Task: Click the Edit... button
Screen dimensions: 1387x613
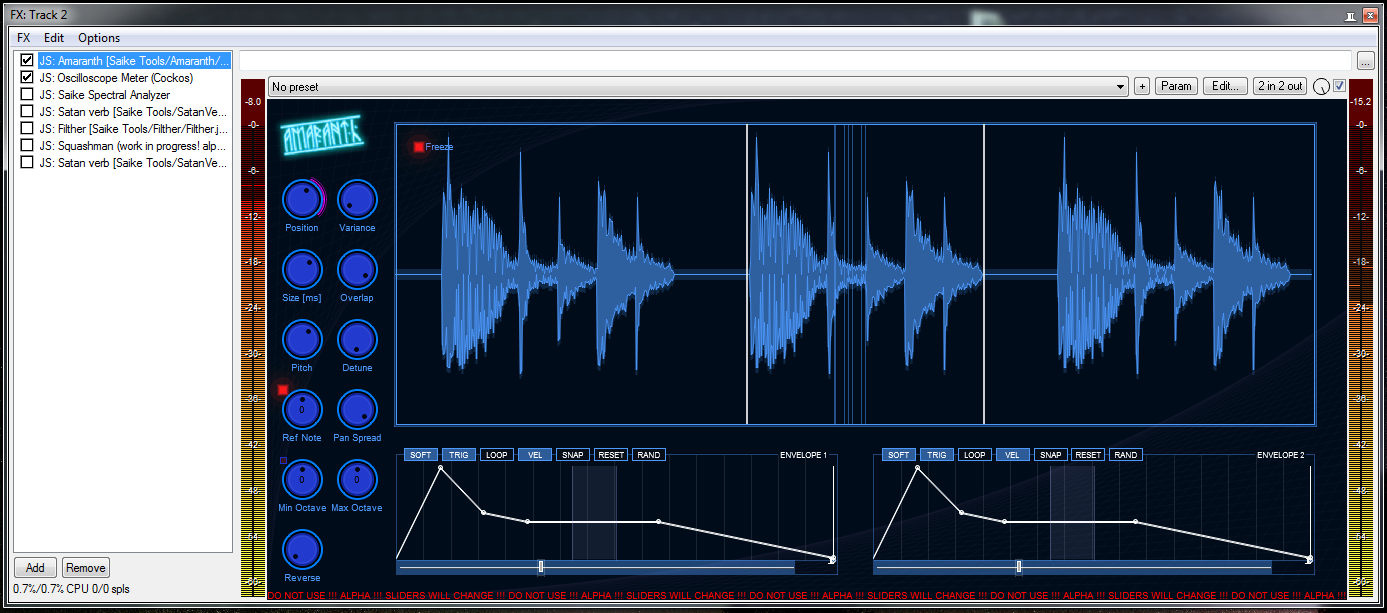Action: (x=1226, y=86)
